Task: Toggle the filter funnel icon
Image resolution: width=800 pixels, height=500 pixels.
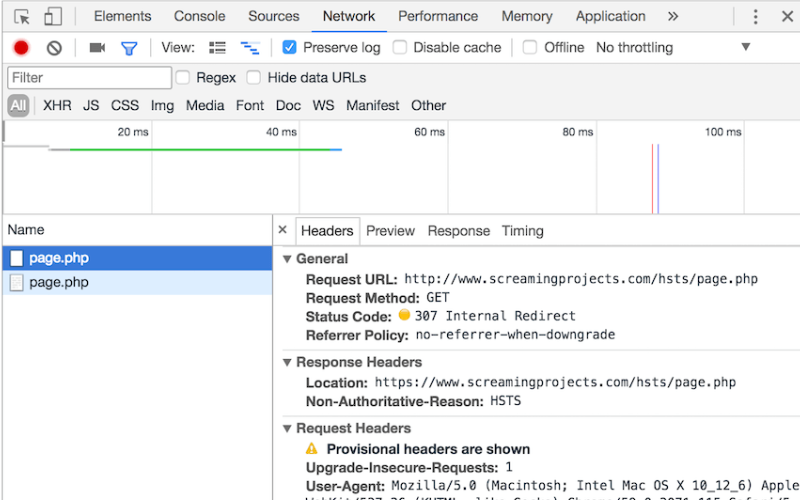Action: click(129, 48)
